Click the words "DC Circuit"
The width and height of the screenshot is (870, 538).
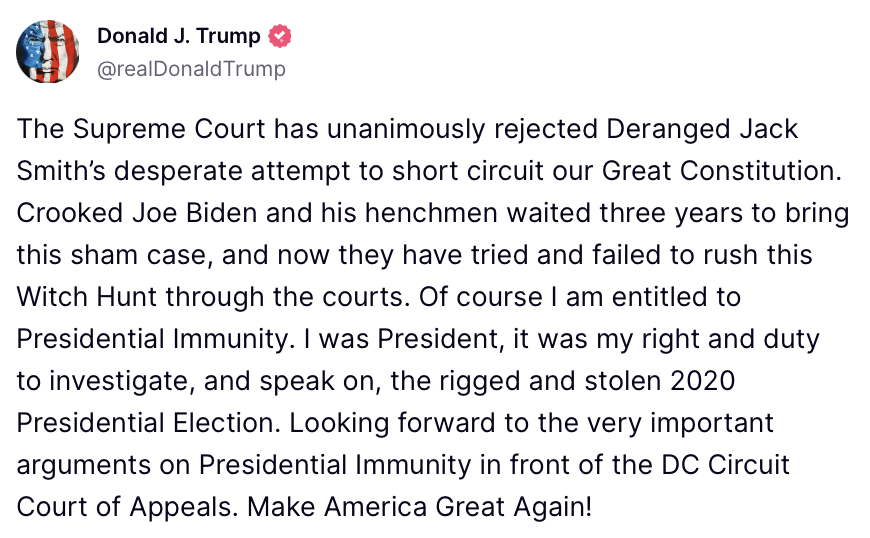[x=725, y=465]
